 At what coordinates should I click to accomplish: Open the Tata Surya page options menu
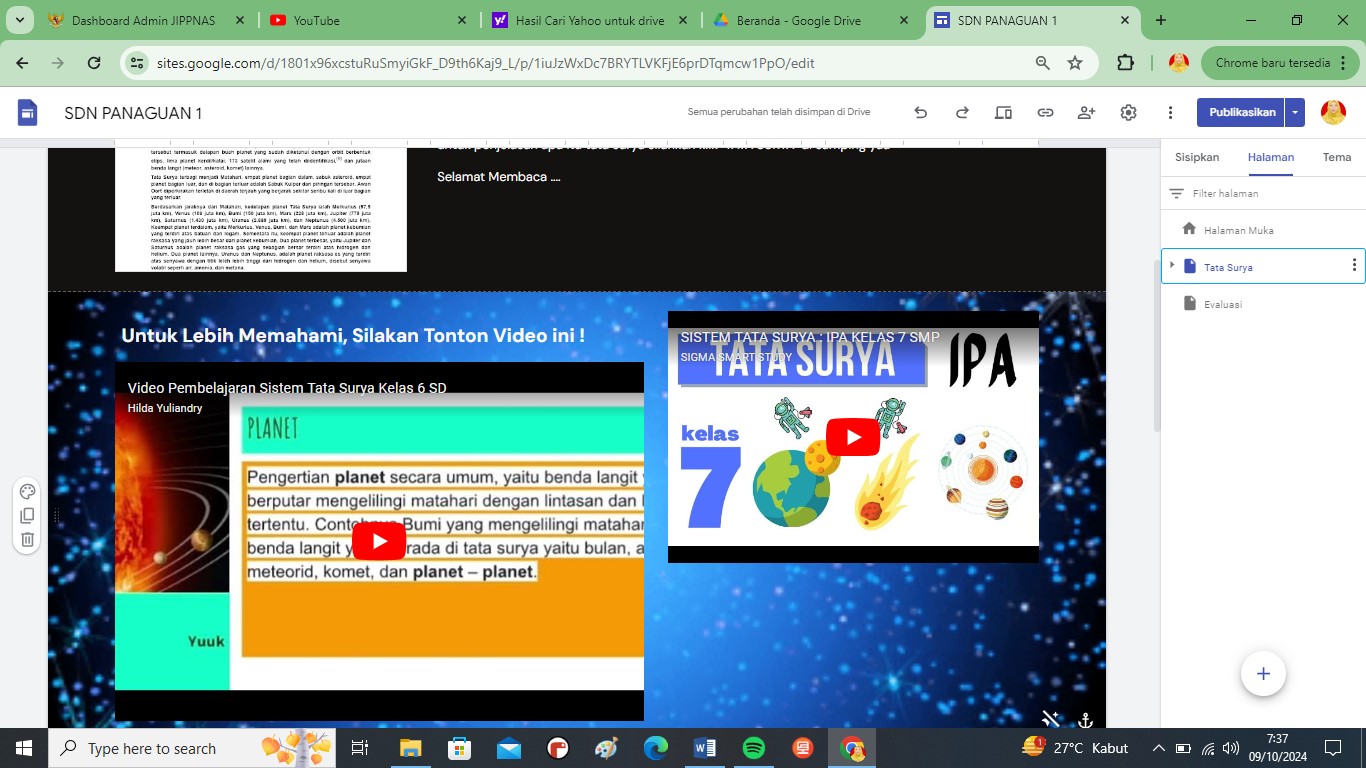[1354, 266]
